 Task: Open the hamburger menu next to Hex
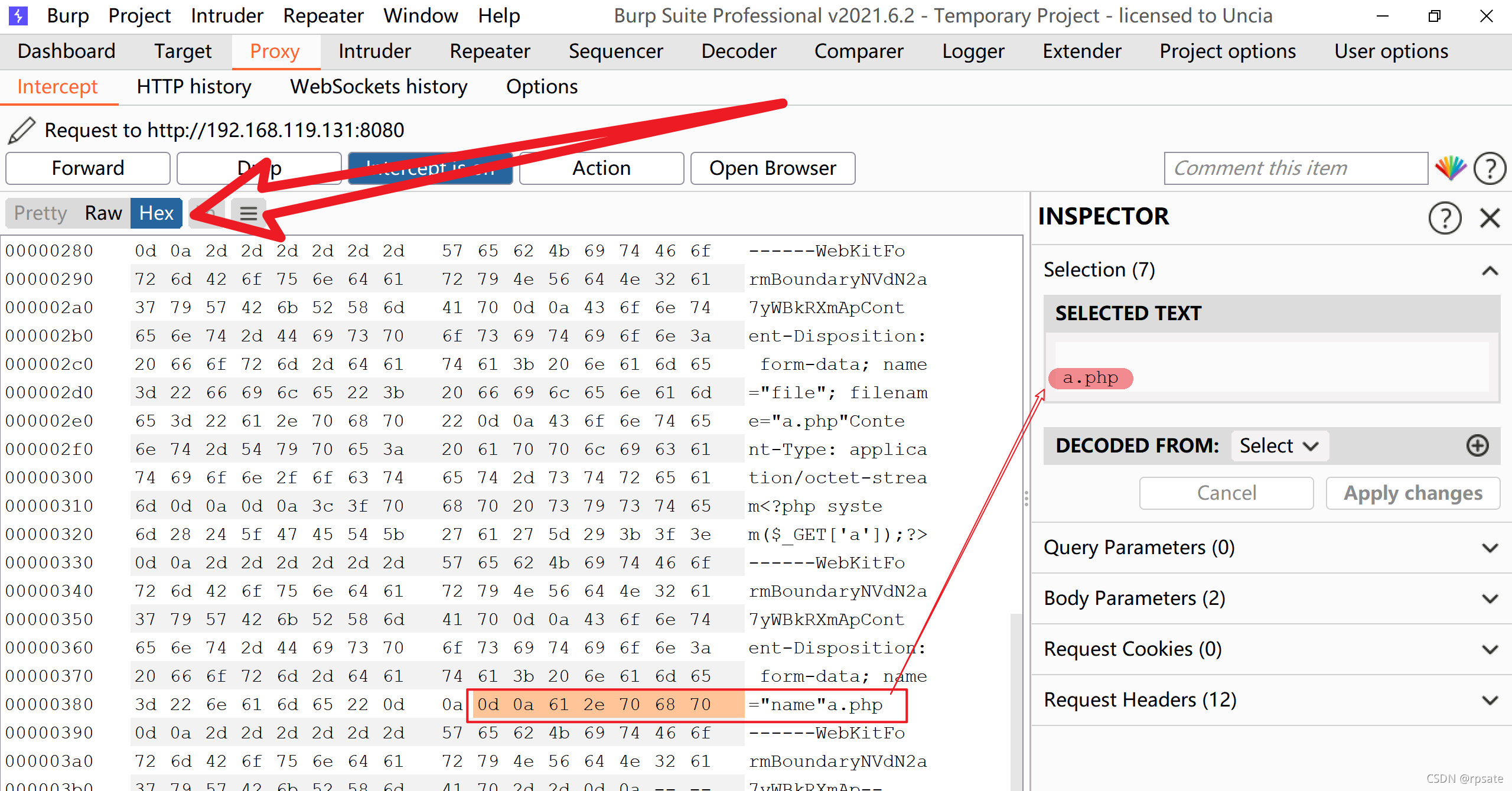(249, 213)
